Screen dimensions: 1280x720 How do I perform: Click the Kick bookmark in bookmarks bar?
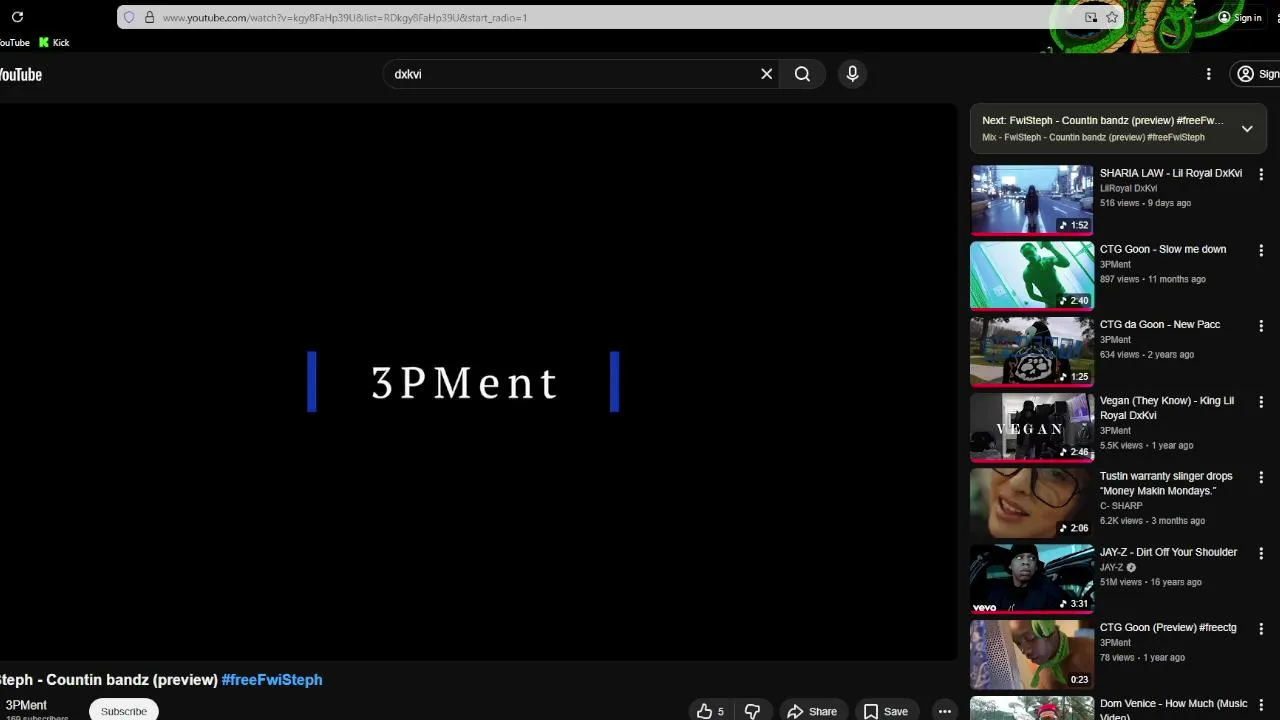tap(54, 42)
